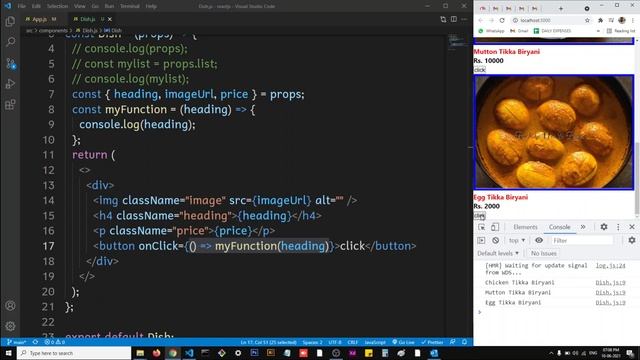Click the Egg Tikka Biryani dish image
The height and width of the screenshot is (360, 640).
[553, 132]
